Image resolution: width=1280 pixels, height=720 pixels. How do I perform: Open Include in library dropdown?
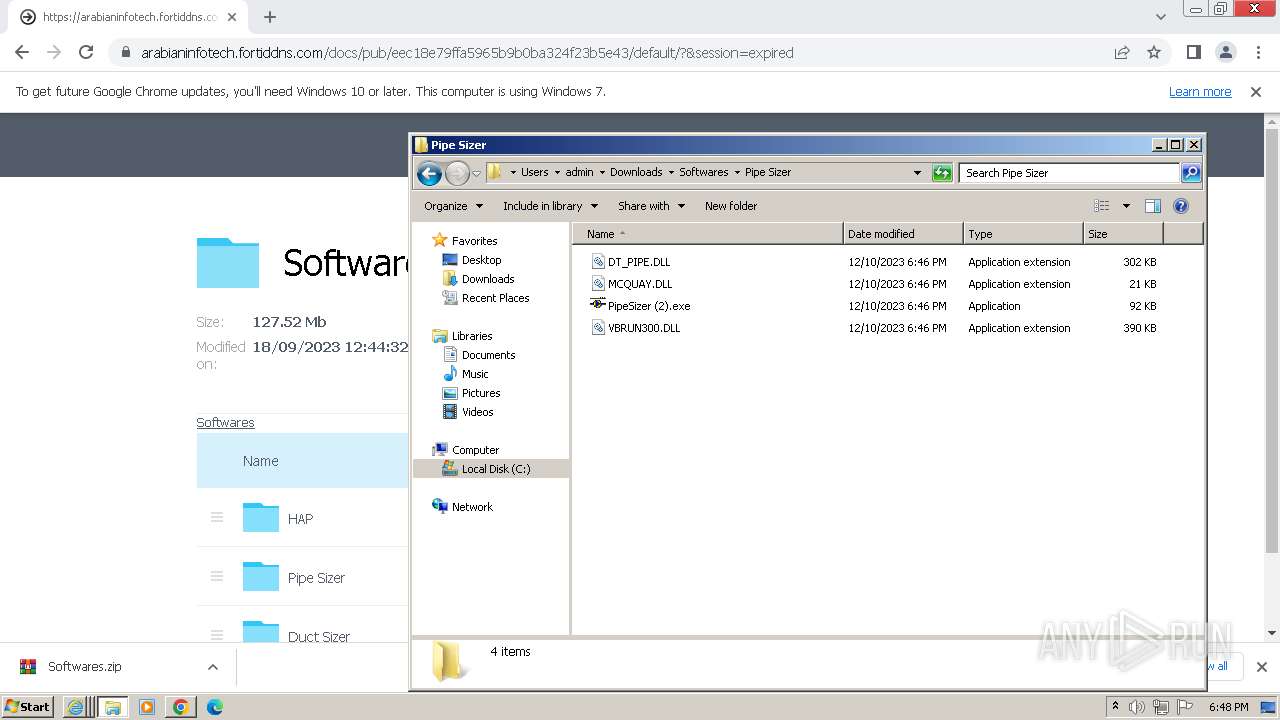[x=550, y=206]
